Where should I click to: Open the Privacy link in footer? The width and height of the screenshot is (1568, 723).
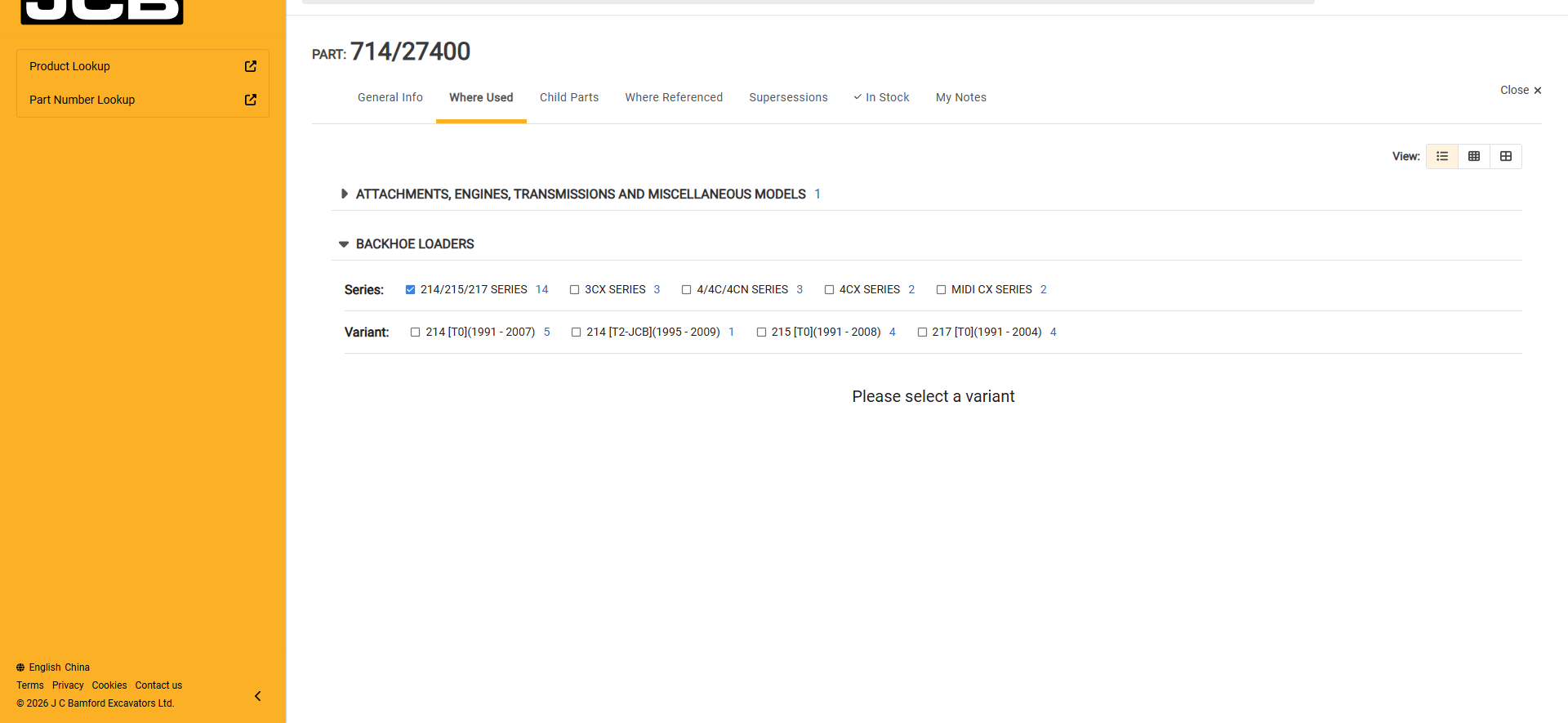(68, 685)
